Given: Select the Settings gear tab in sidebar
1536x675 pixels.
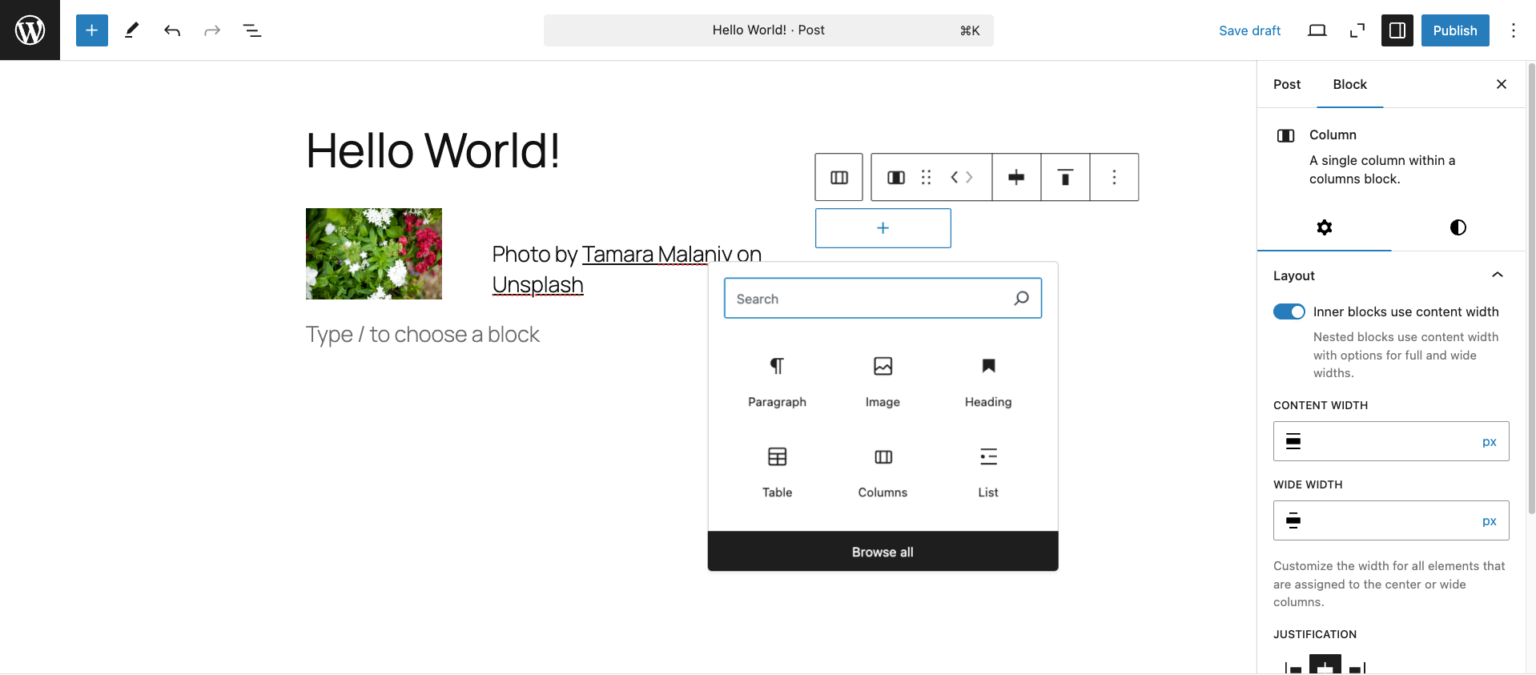Looking at the screenshot, I should click(x=1324, y=227).
